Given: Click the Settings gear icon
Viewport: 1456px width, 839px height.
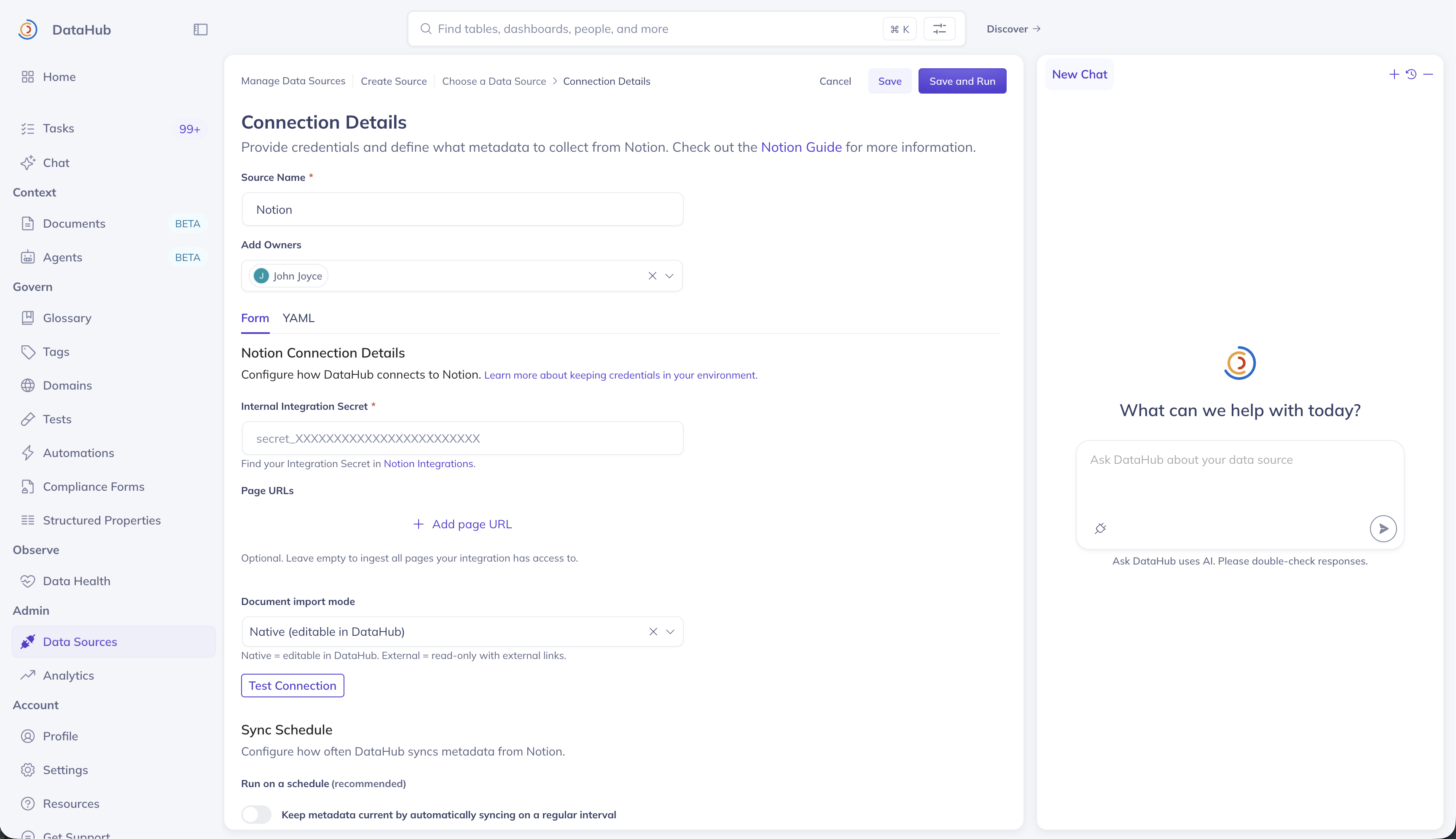Looking at the screenshot, I should tap(28, 770).
